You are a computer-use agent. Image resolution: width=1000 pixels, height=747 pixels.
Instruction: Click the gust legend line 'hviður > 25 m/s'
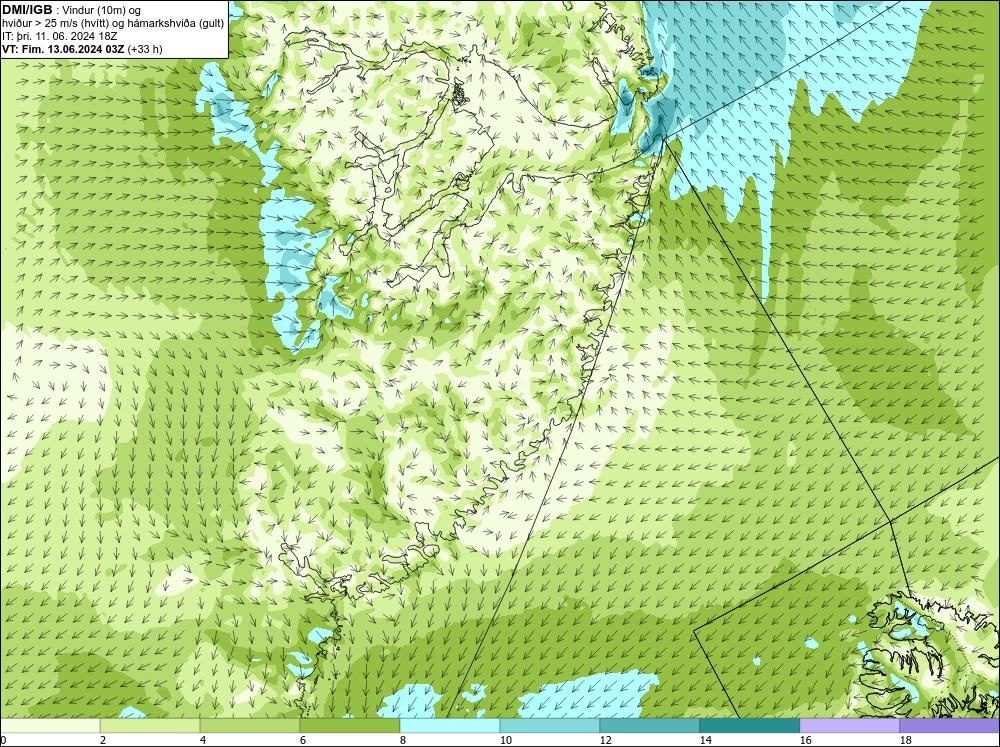point(42,23)
